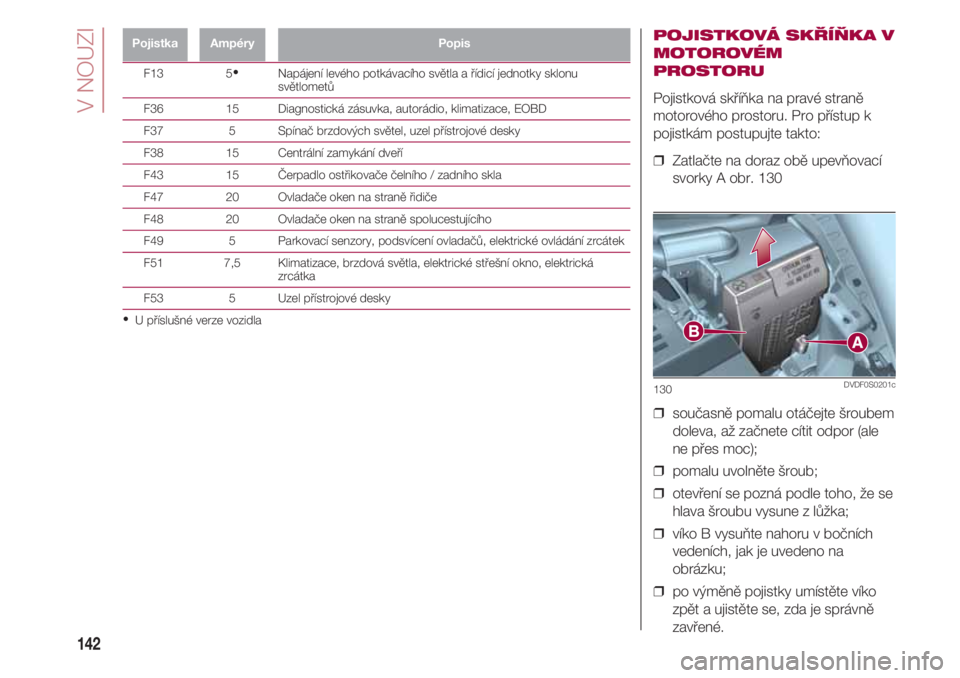Click description 'Ovladače oken na straně řidiče'

coord(358,197)
